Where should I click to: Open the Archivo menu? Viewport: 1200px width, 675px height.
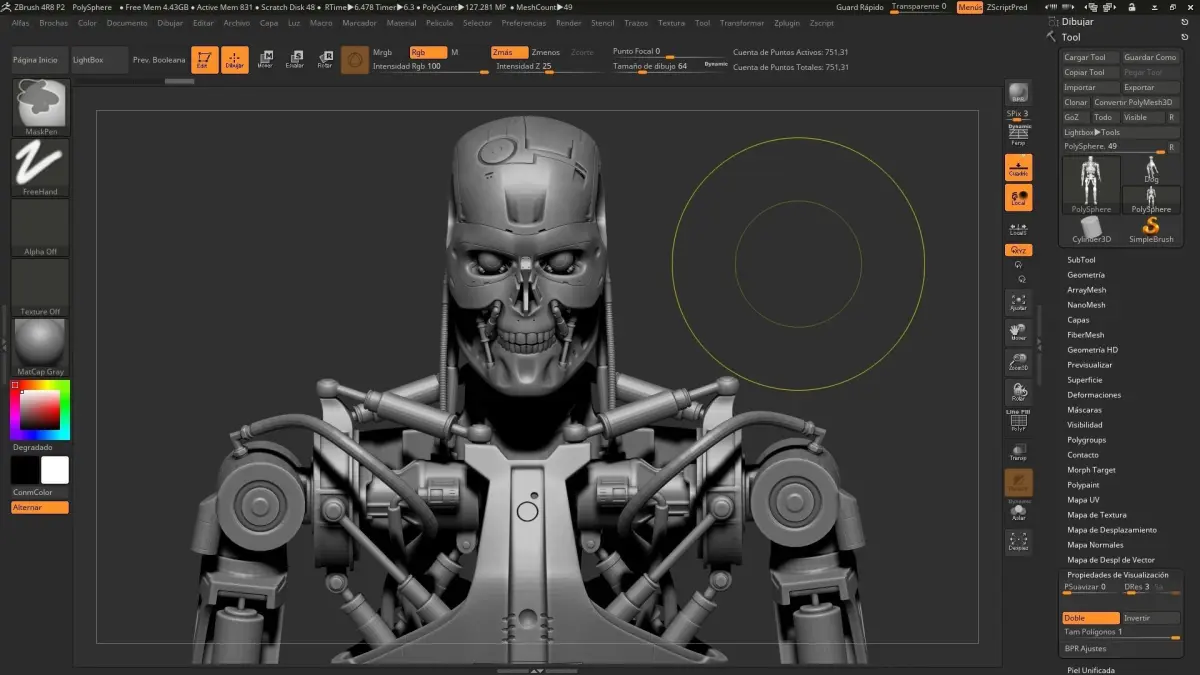coord(236,22)
